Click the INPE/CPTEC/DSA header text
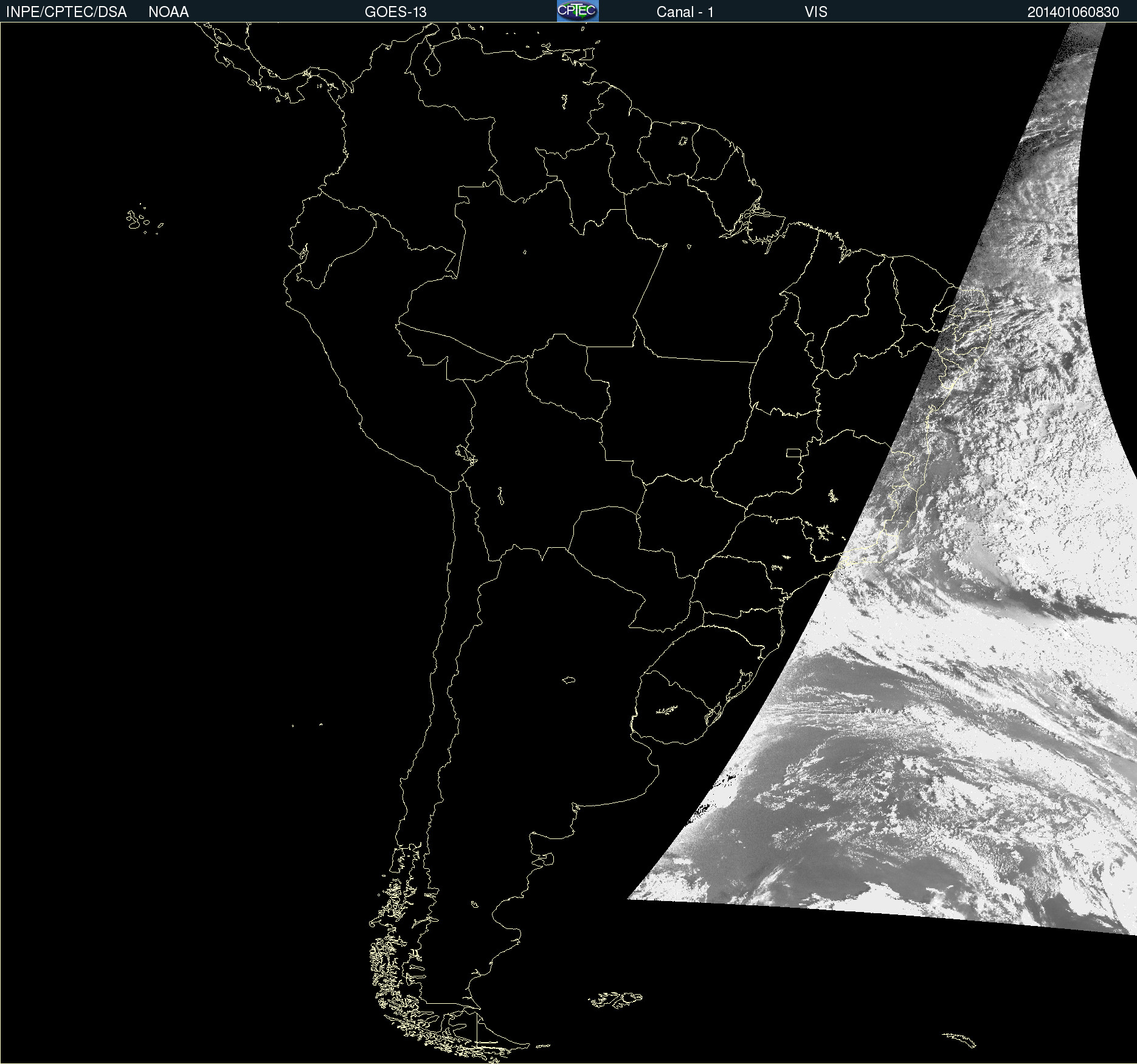The width and height of the screenshot is (1137, 1064). pyautogui.click(x=66, y=12)
